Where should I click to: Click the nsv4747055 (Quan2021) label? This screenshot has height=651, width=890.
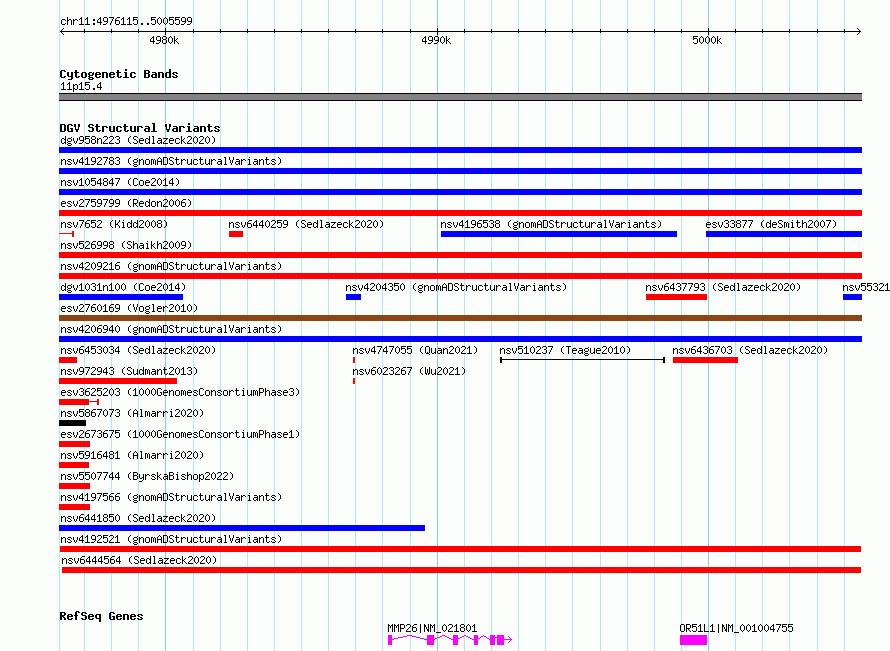click(415, 350)
